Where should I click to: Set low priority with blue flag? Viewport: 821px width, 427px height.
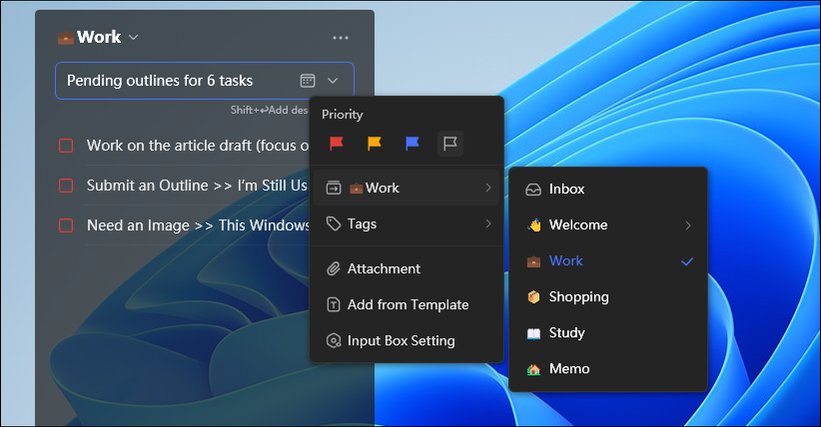(x=412, y=144)
